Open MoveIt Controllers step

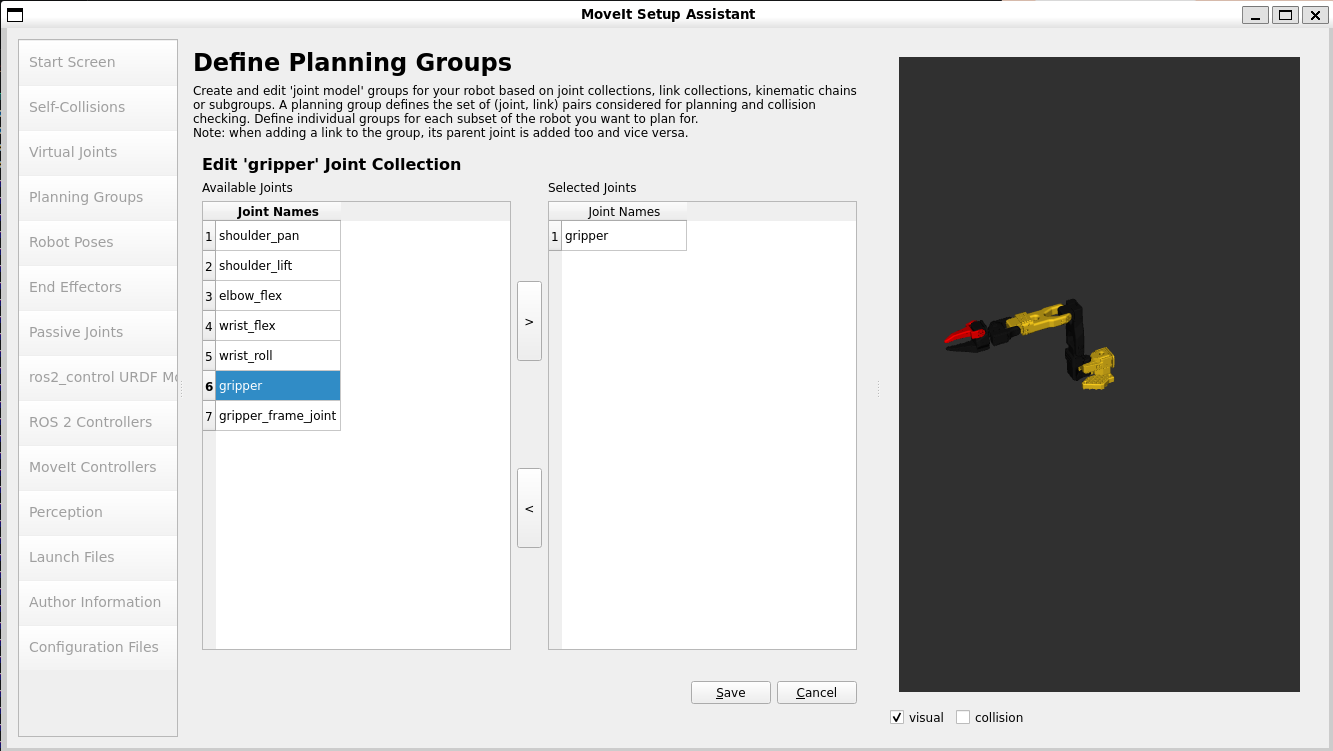tap(98, 467)
